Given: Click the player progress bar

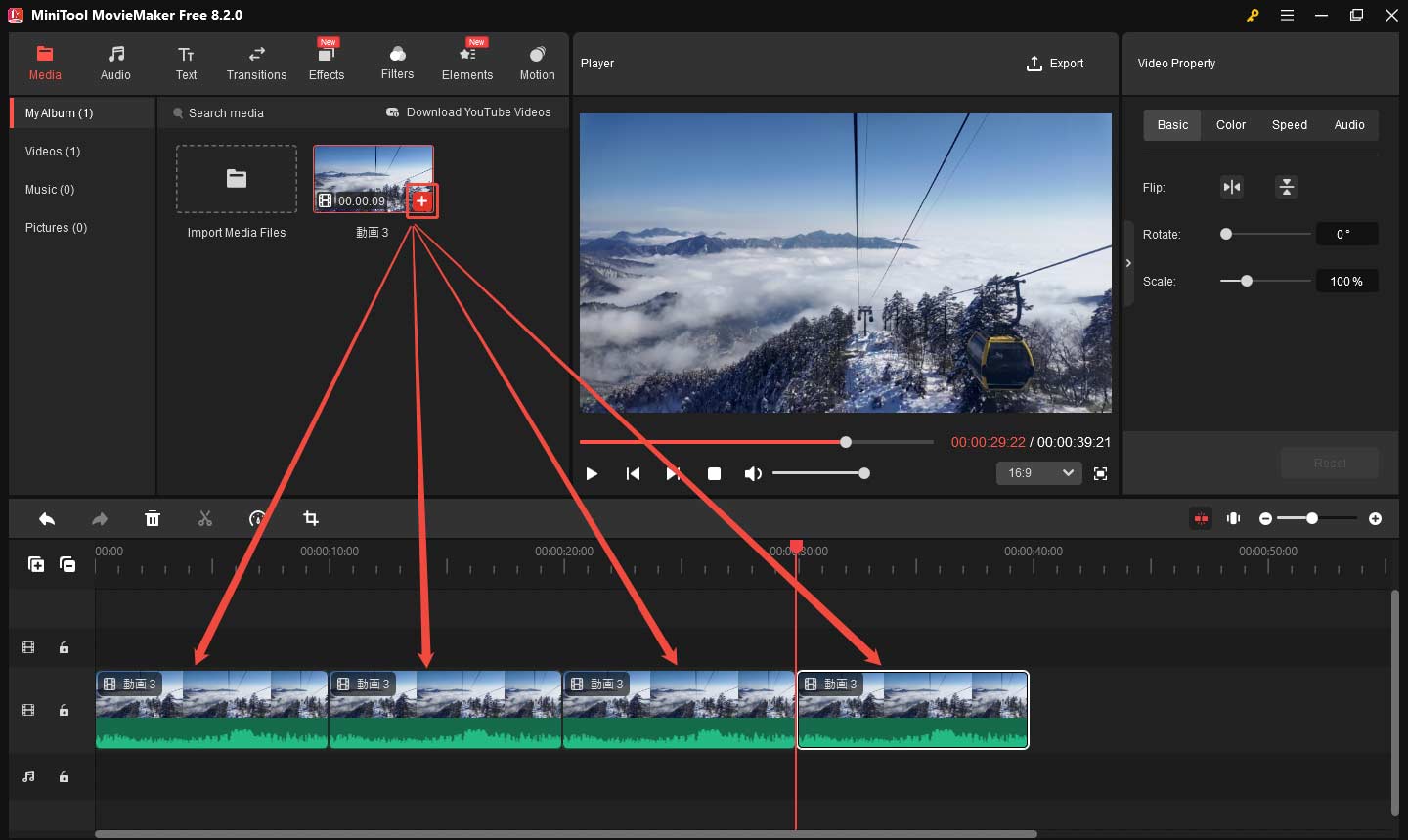Looking at the screenshot, I should [757, 442].
